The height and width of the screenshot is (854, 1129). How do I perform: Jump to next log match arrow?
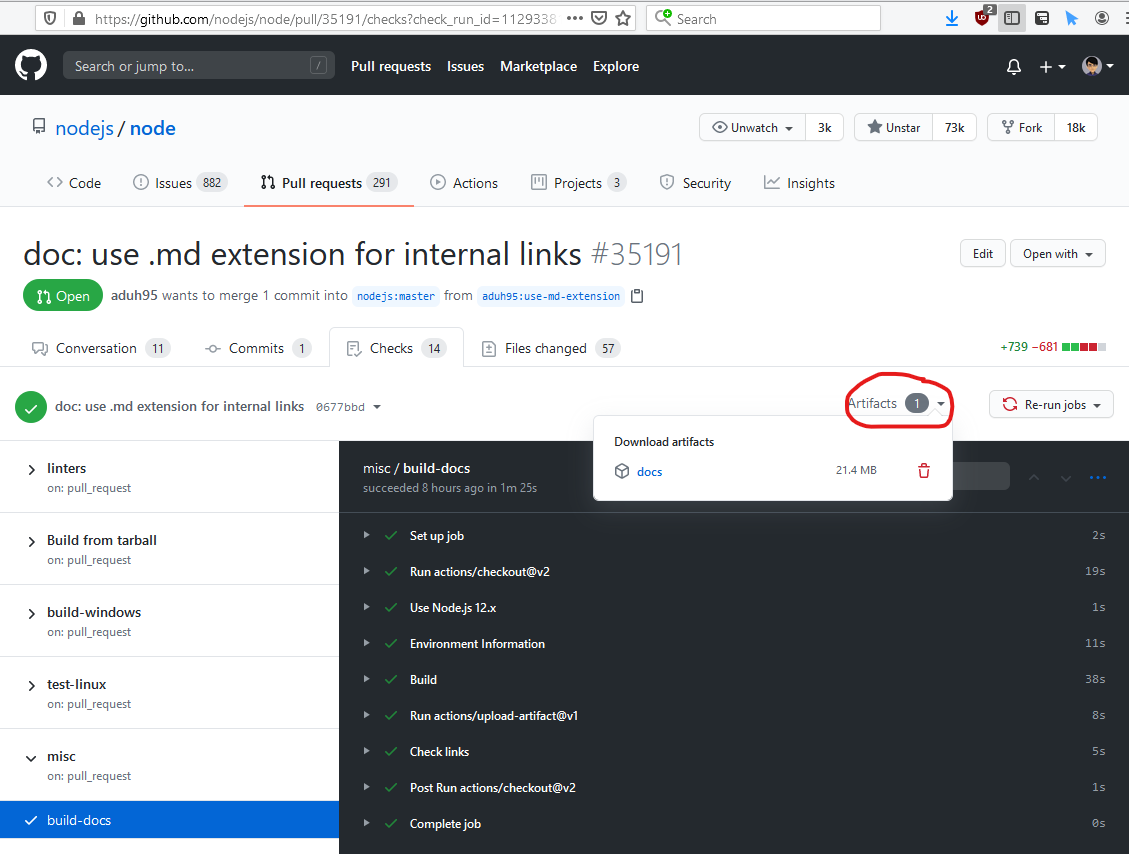[1066, 478]
